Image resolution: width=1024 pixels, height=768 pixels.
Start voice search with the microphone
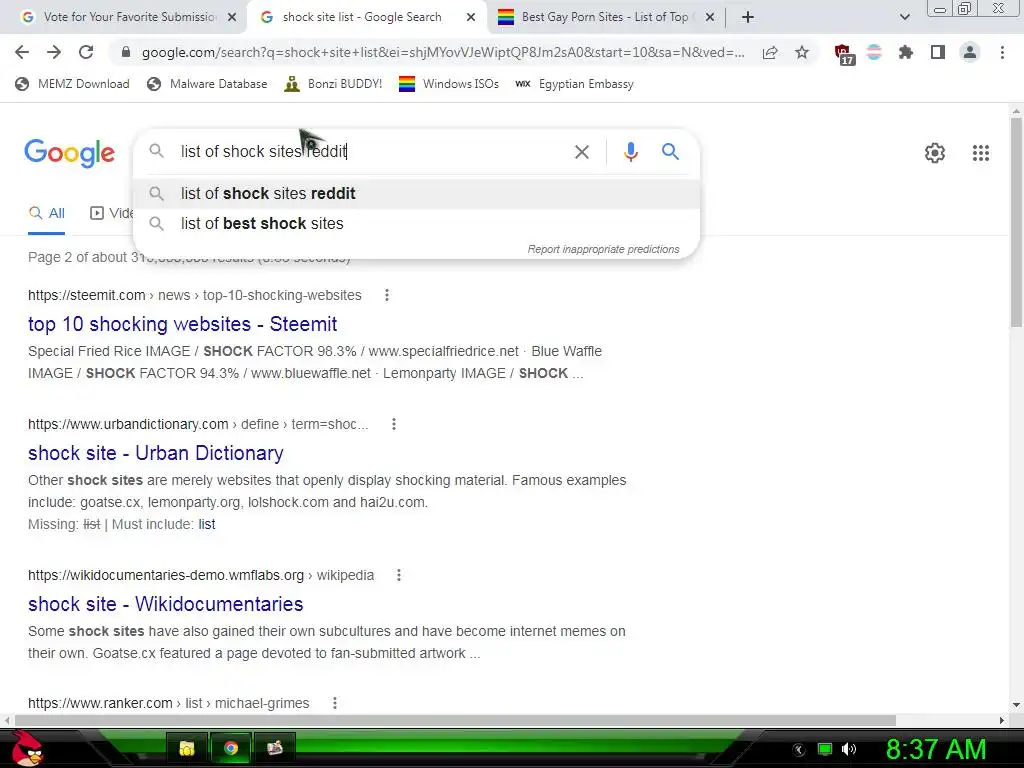coord(630,152)
